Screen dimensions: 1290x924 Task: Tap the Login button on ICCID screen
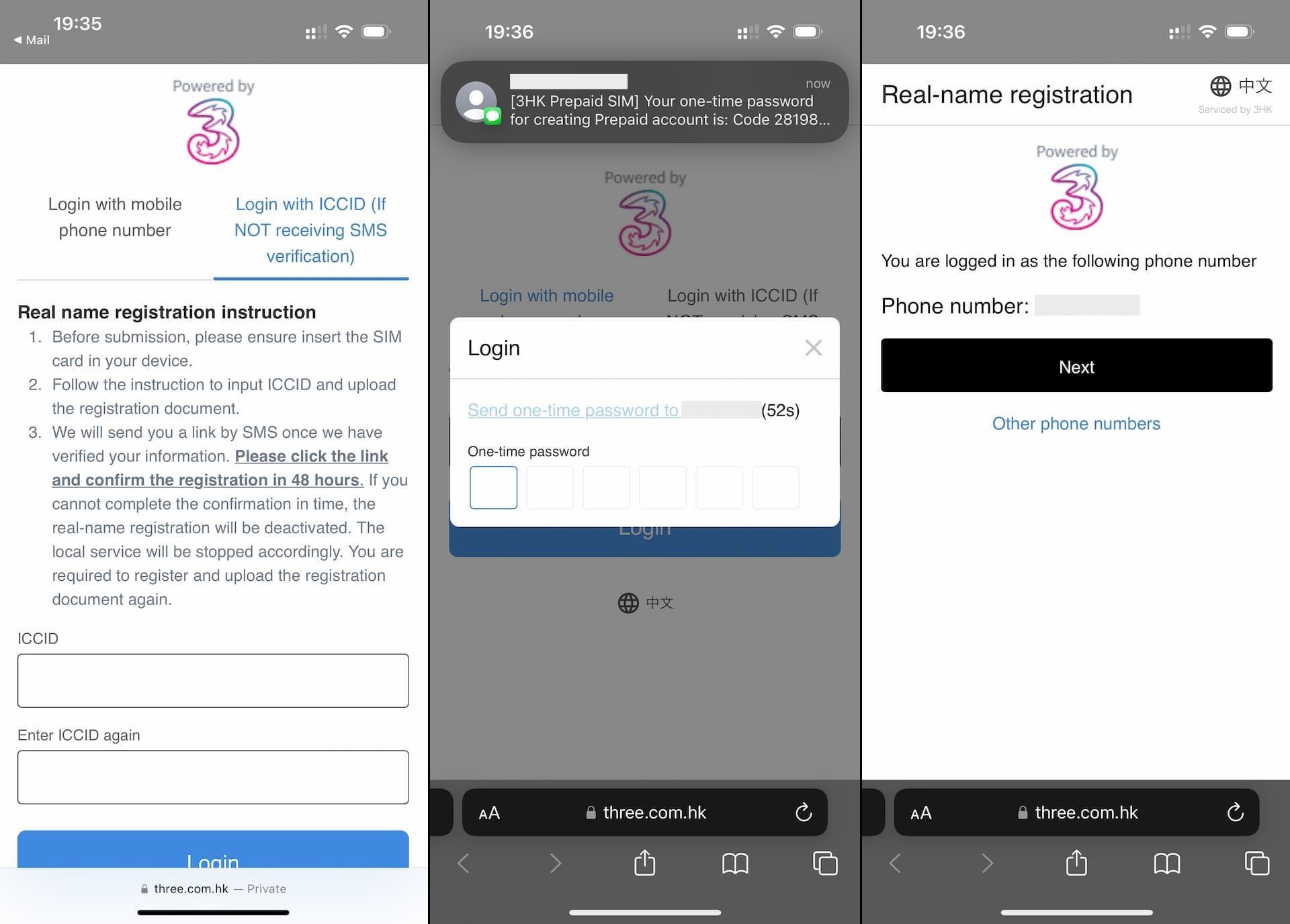pyautogui.click(x=213, y=855)
